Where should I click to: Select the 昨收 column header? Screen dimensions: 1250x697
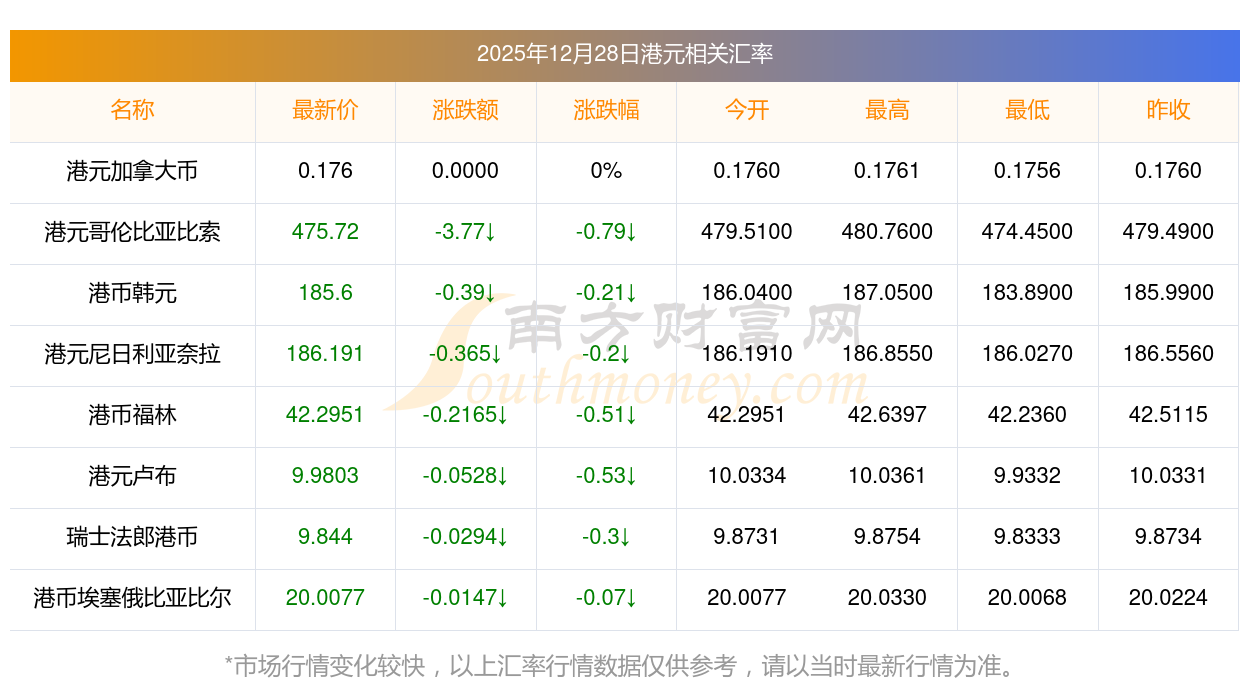click(x=1168, y=110)
